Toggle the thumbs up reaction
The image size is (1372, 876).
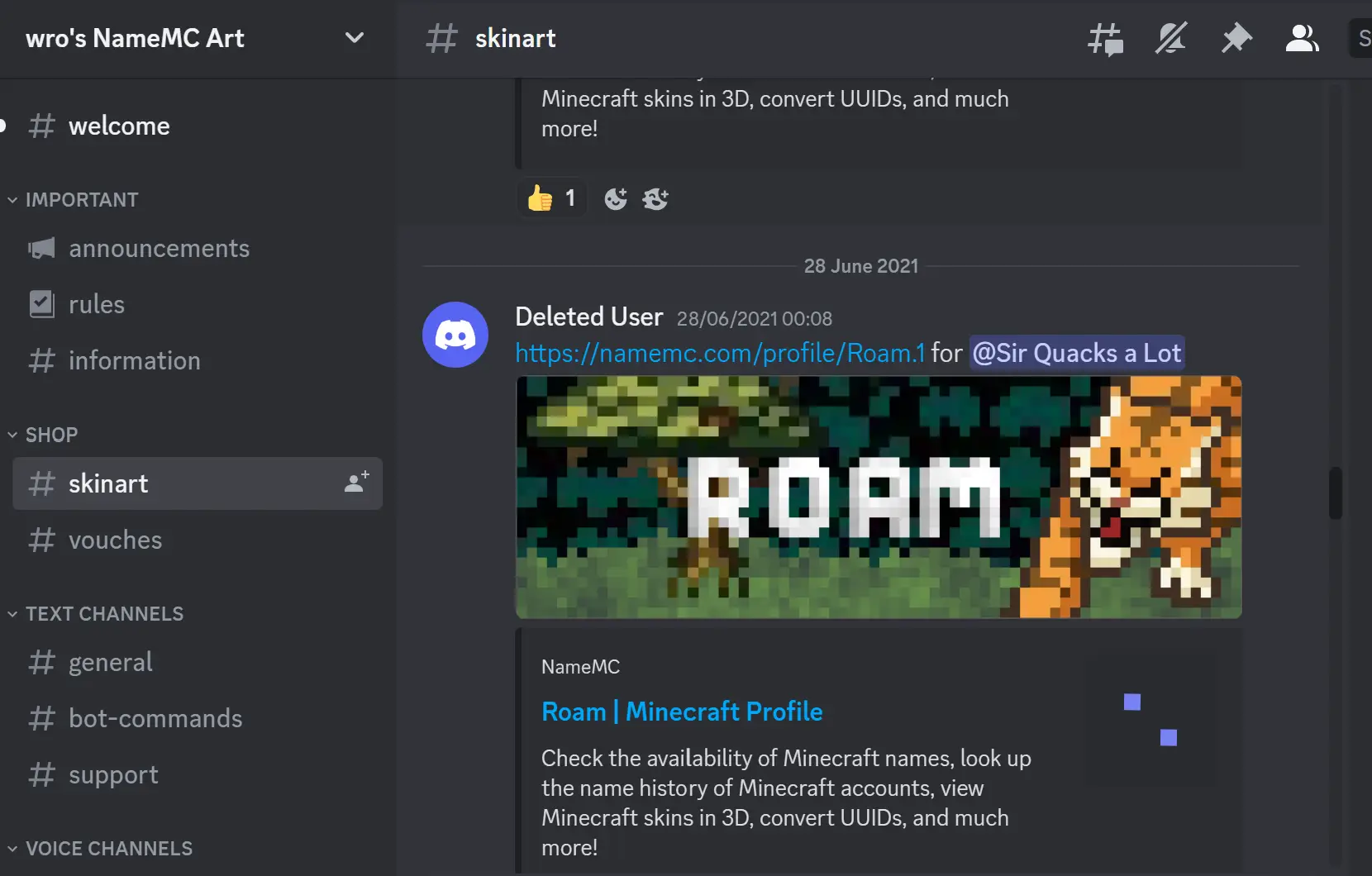point(551,198)
